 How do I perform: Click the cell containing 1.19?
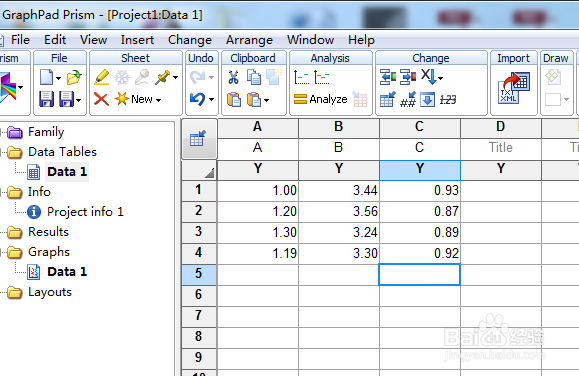point(258,253)
